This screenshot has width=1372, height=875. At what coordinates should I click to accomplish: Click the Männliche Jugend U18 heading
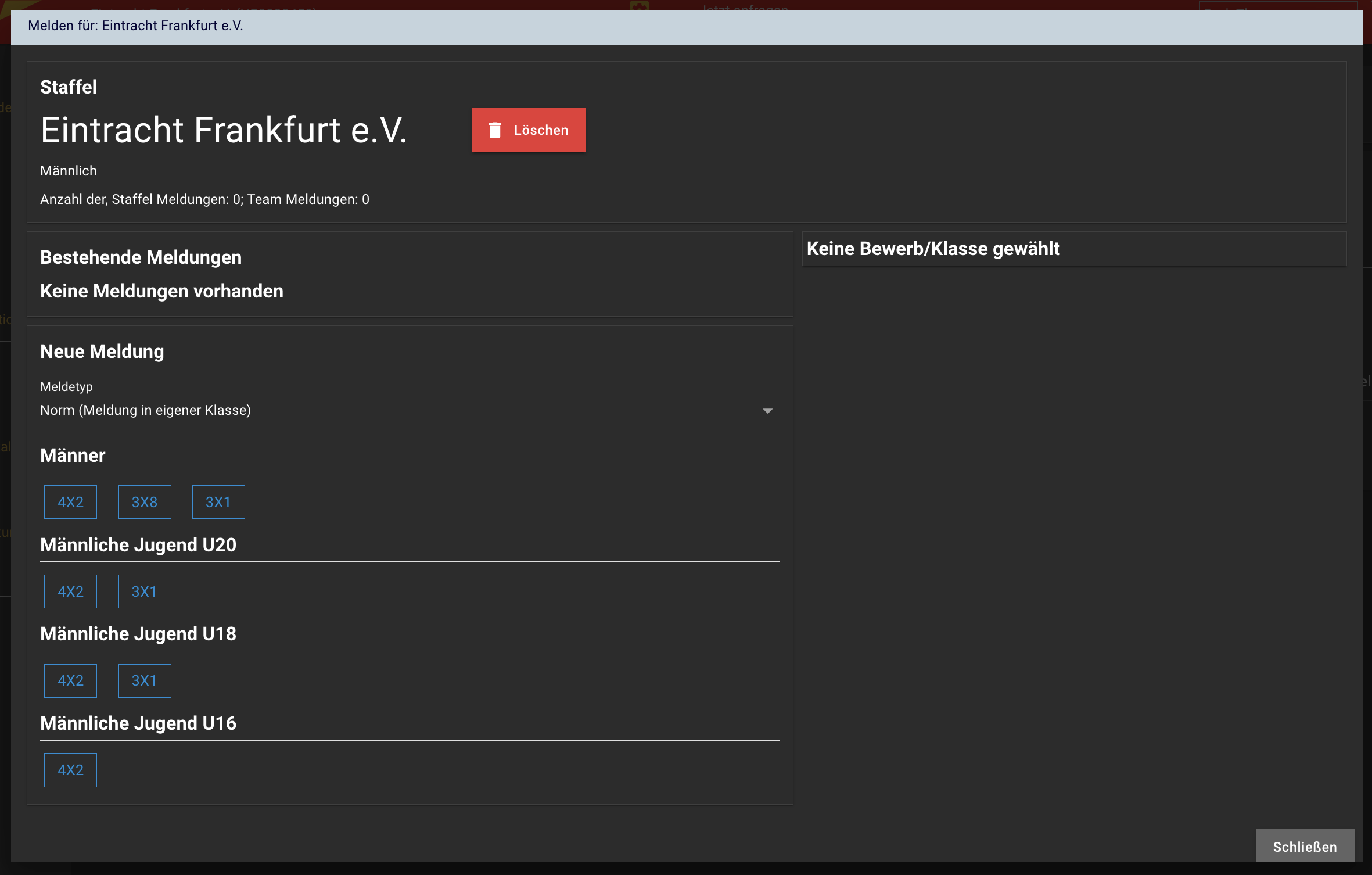[x=138, y=634]
